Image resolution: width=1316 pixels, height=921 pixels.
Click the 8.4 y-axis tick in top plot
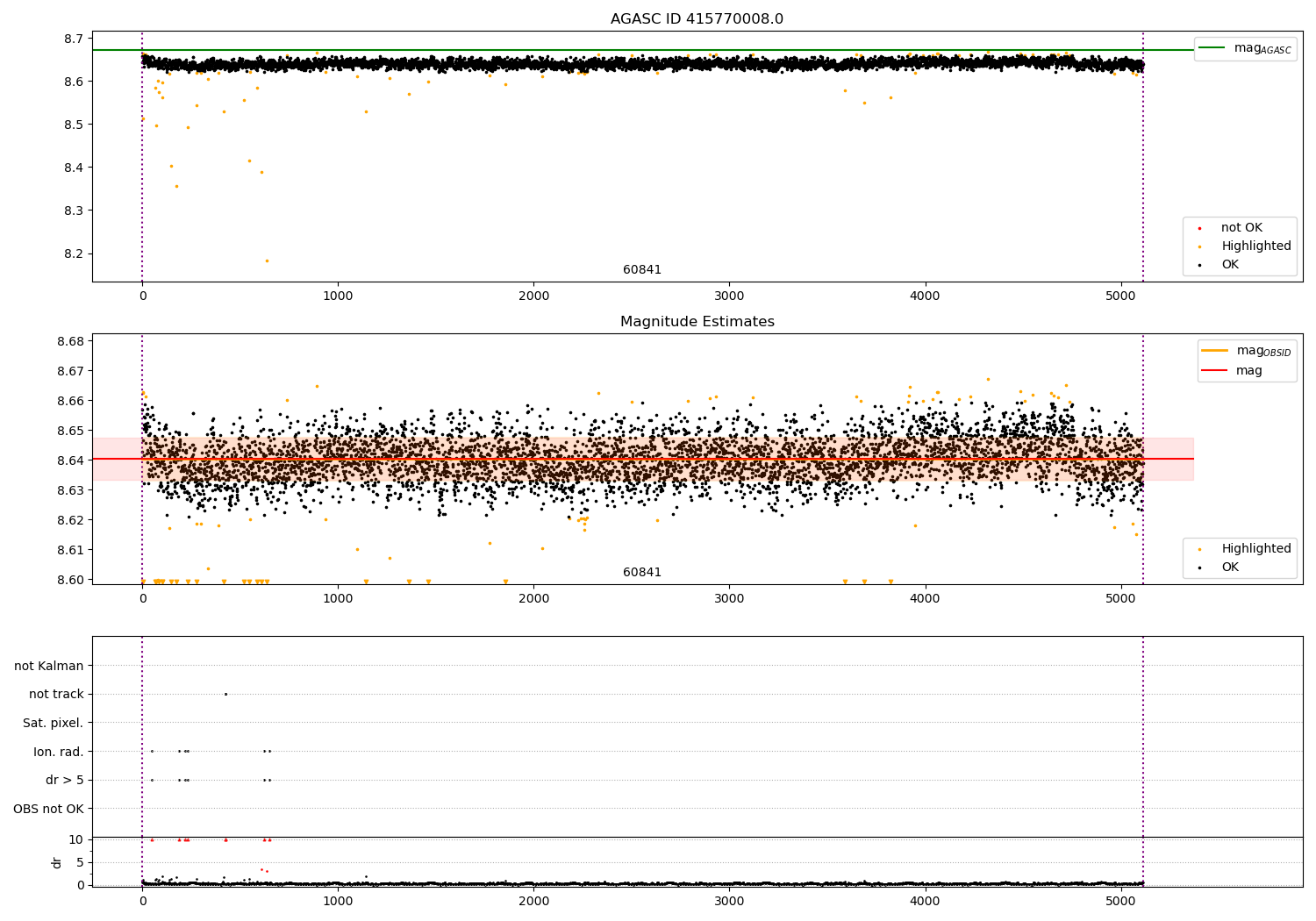point(74,168)
